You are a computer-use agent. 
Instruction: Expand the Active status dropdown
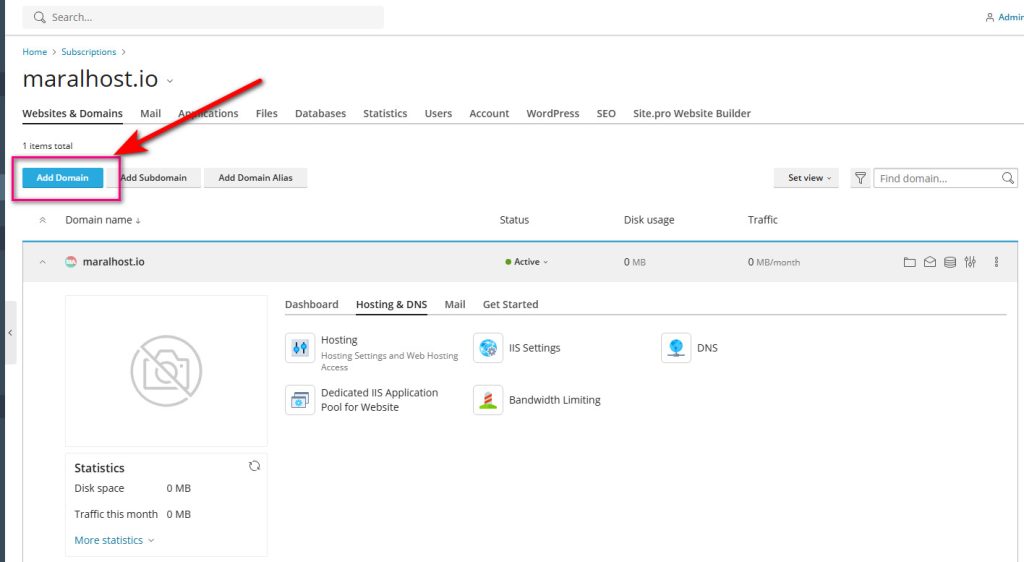(x=528, y=262)
